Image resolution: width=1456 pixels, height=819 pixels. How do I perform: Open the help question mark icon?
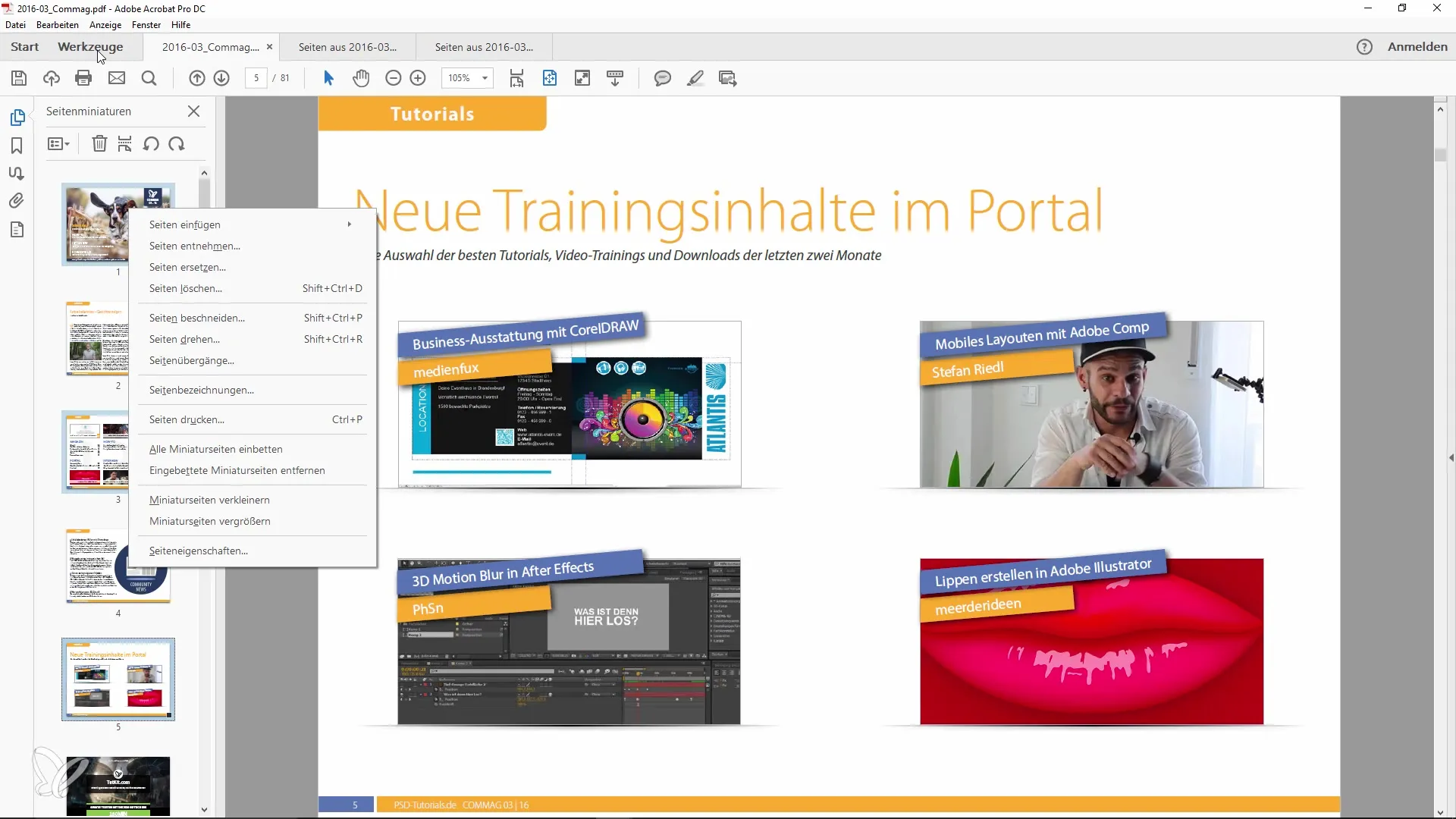tap(1364, 47)
